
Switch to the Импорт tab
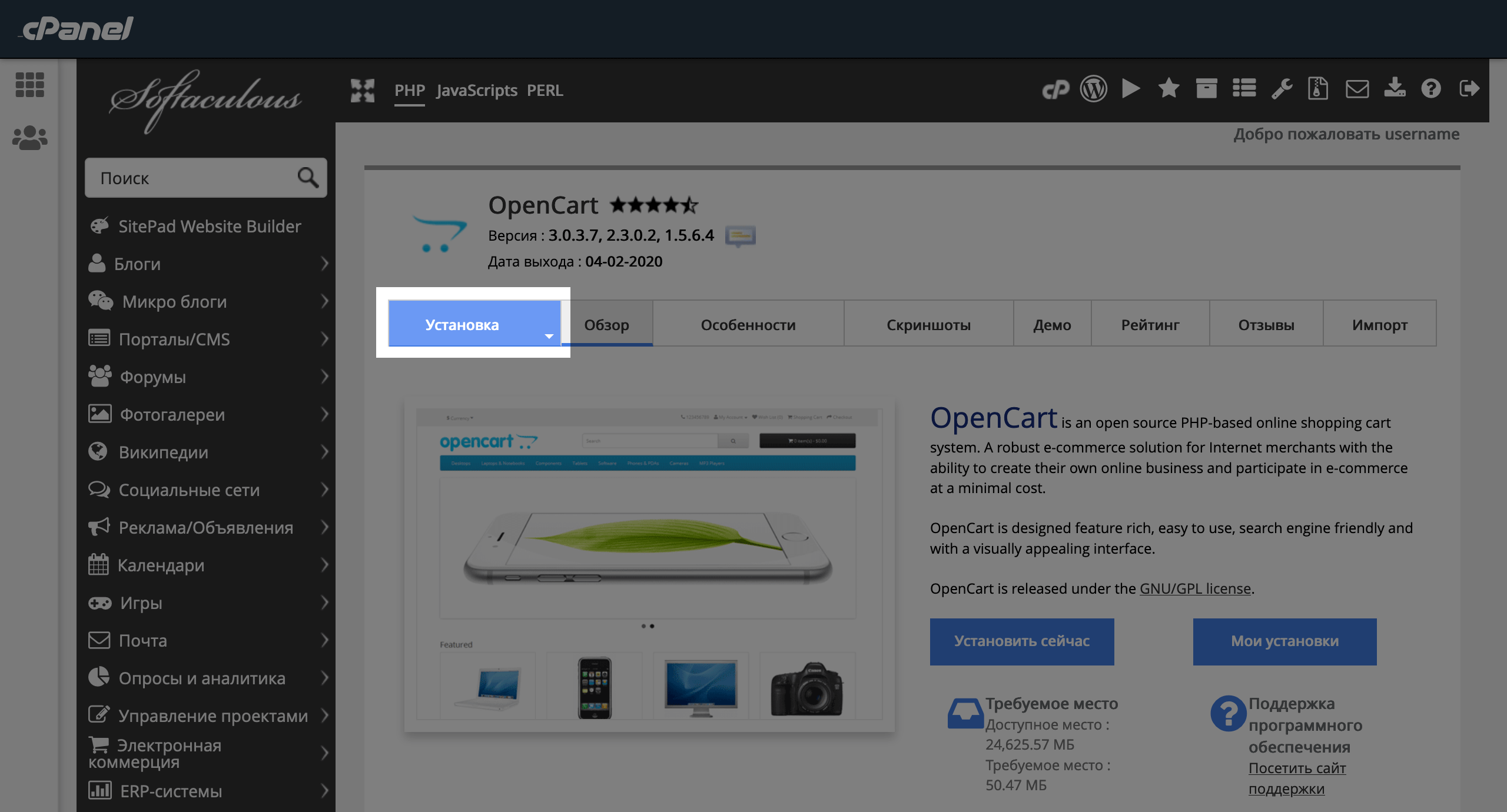[1380, 324]
